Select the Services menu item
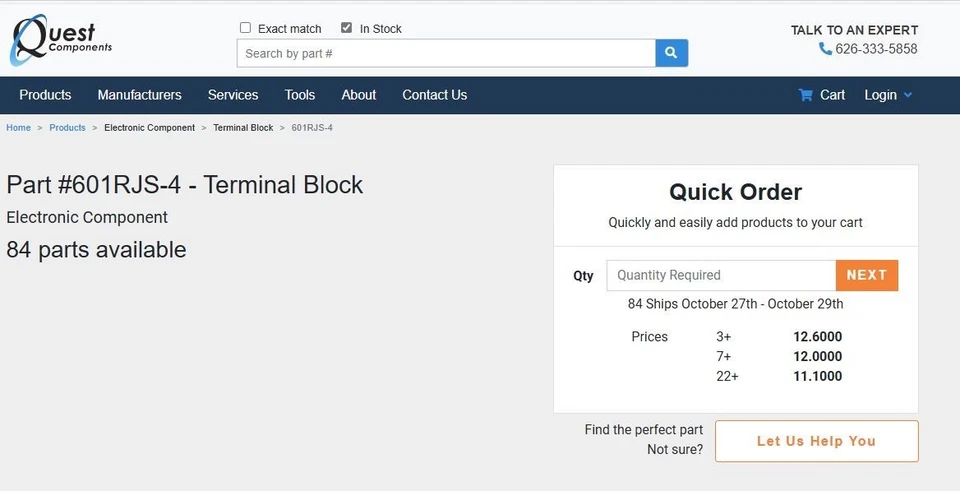The image size is (960, 491). (x=233, y=95)
